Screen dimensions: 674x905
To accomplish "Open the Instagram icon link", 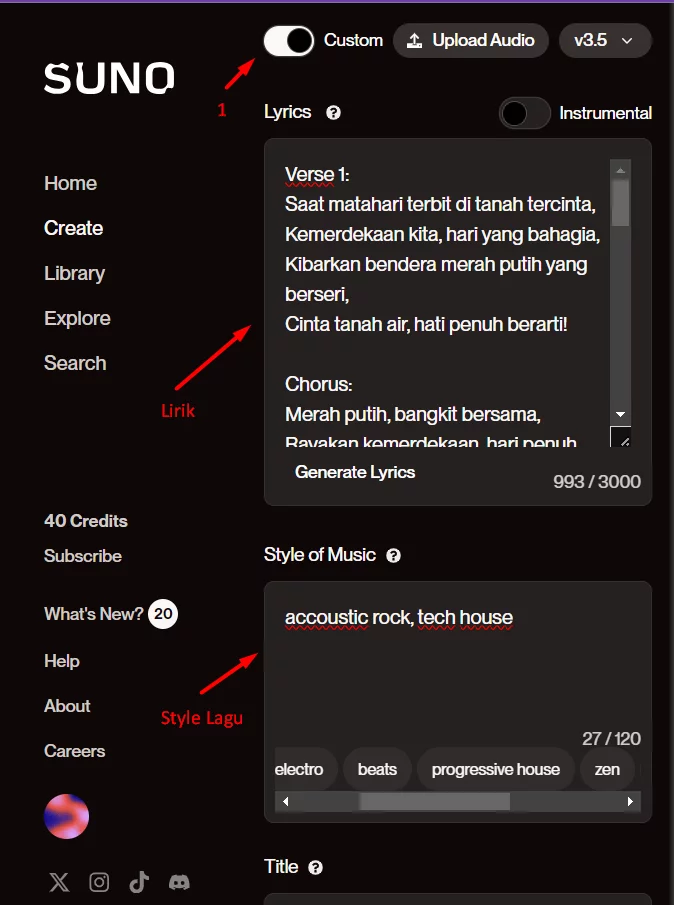I will point(99,882).
